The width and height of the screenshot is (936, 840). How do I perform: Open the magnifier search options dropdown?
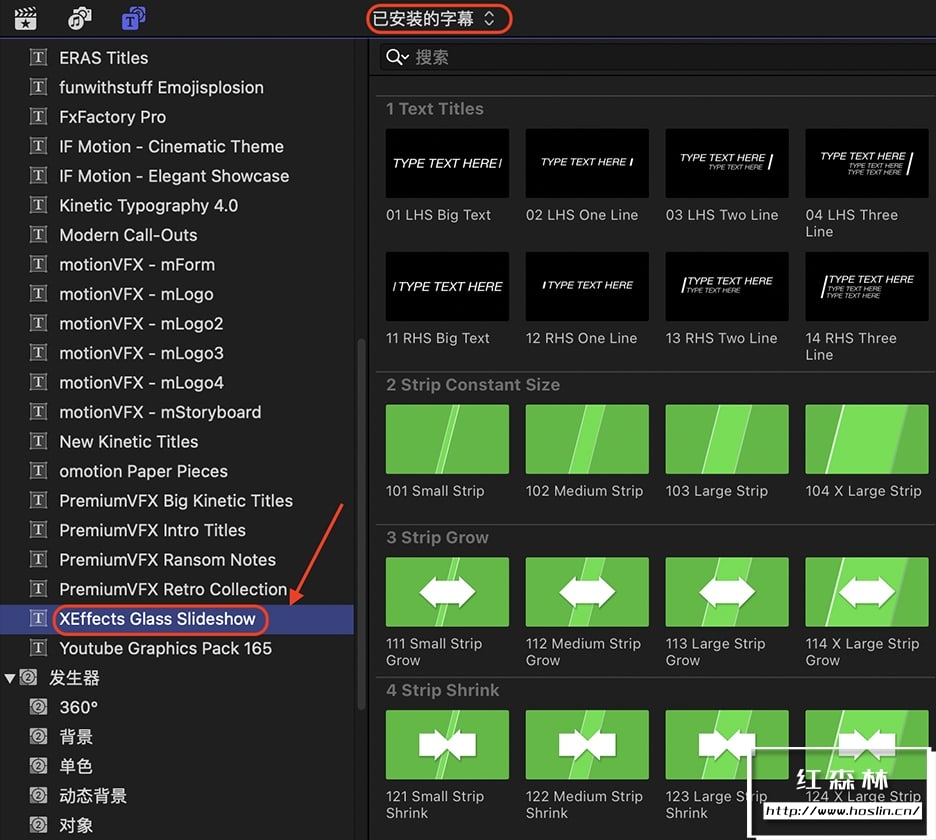397,57
